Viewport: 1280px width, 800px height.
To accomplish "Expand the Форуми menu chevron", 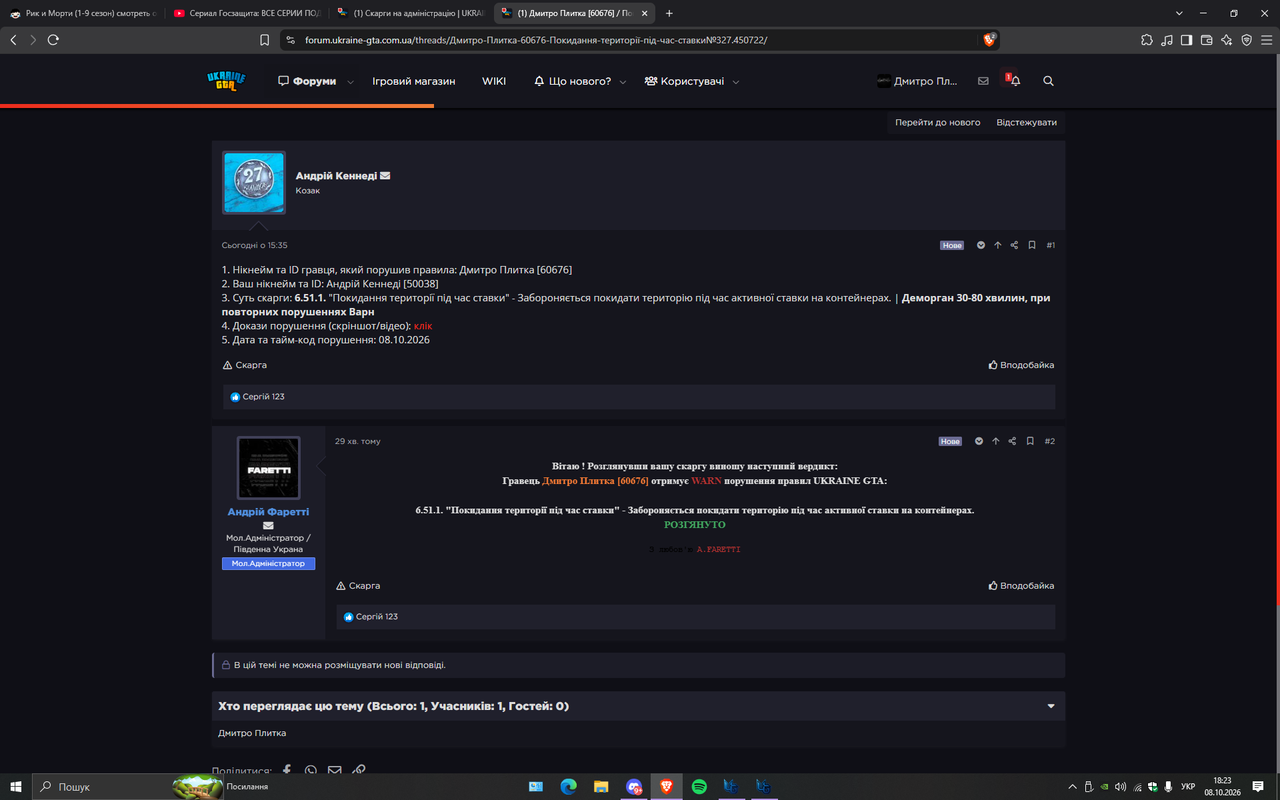I will [350, 82].
